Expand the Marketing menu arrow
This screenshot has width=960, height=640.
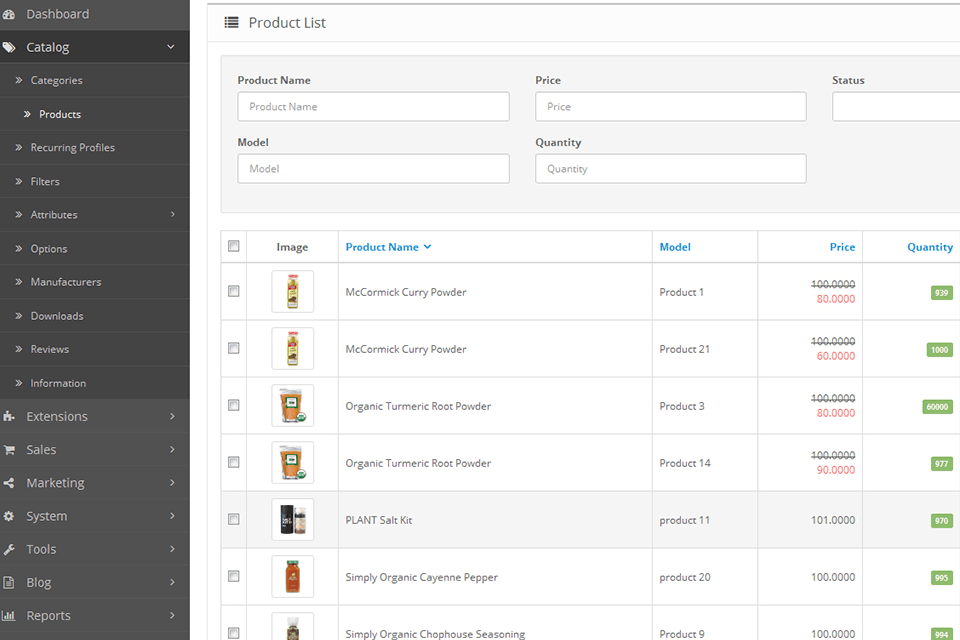173,483
